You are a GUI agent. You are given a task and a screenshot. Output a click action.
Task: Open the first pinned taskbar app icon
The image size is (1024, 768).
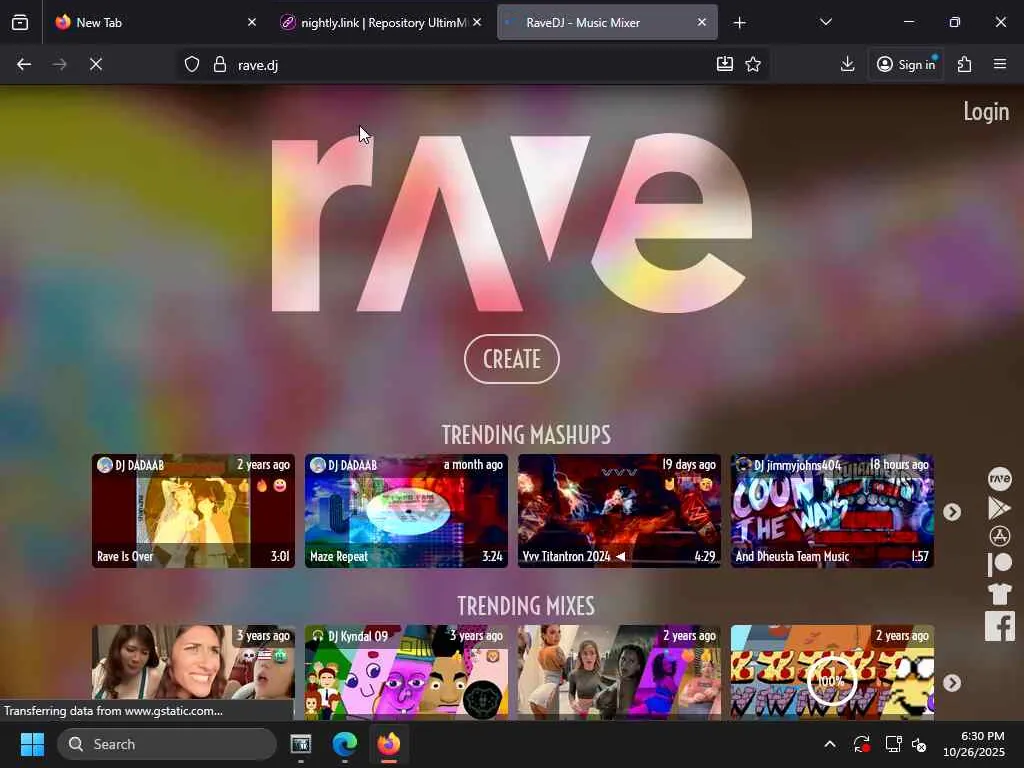(x=300, y=744)
